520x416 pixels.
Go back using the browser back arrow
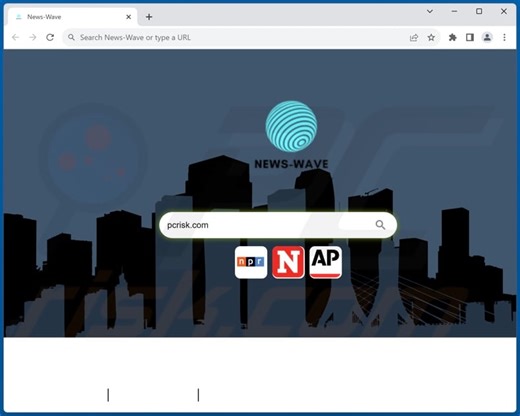point(15,37)
